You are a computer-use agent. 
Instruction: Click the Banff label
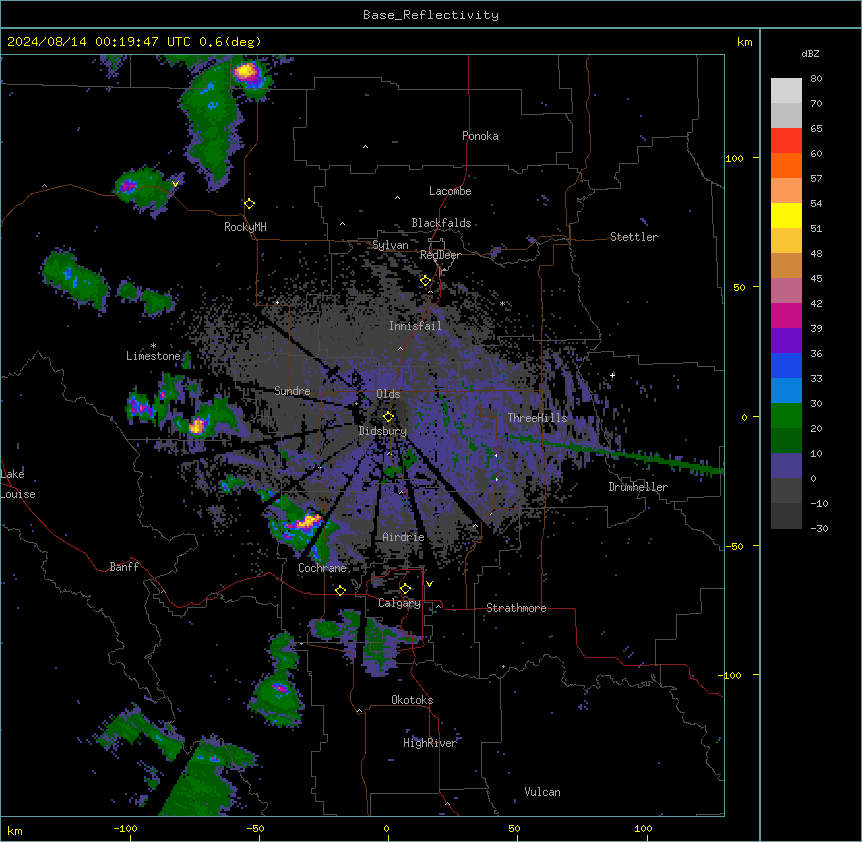click(124, 567)
